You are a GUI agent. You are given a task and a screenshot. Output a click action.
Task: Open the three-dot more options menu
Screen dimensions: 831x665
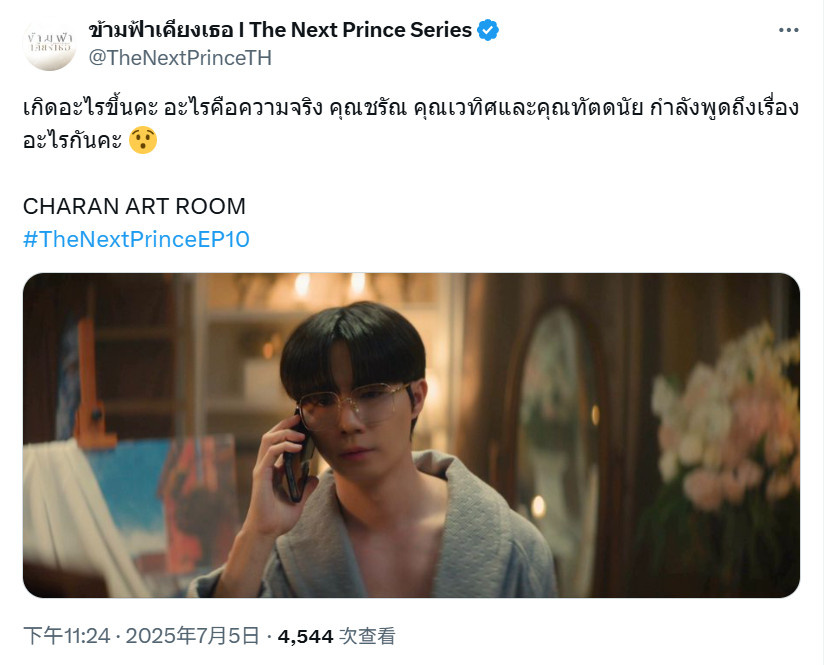(x=788, y=30)
